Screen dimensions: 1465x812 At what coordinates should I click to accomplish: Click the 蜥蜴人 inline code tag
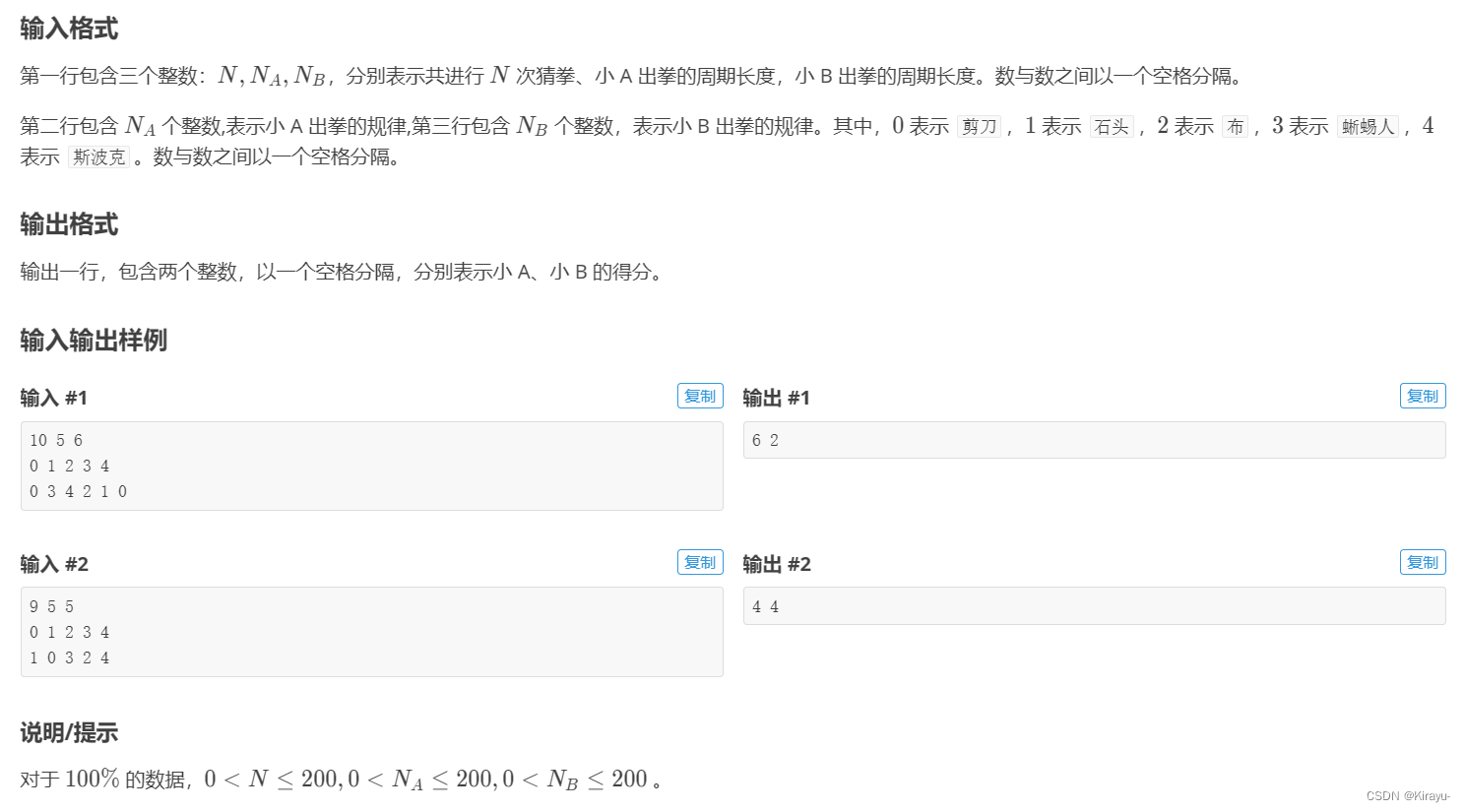[1368, 128]
